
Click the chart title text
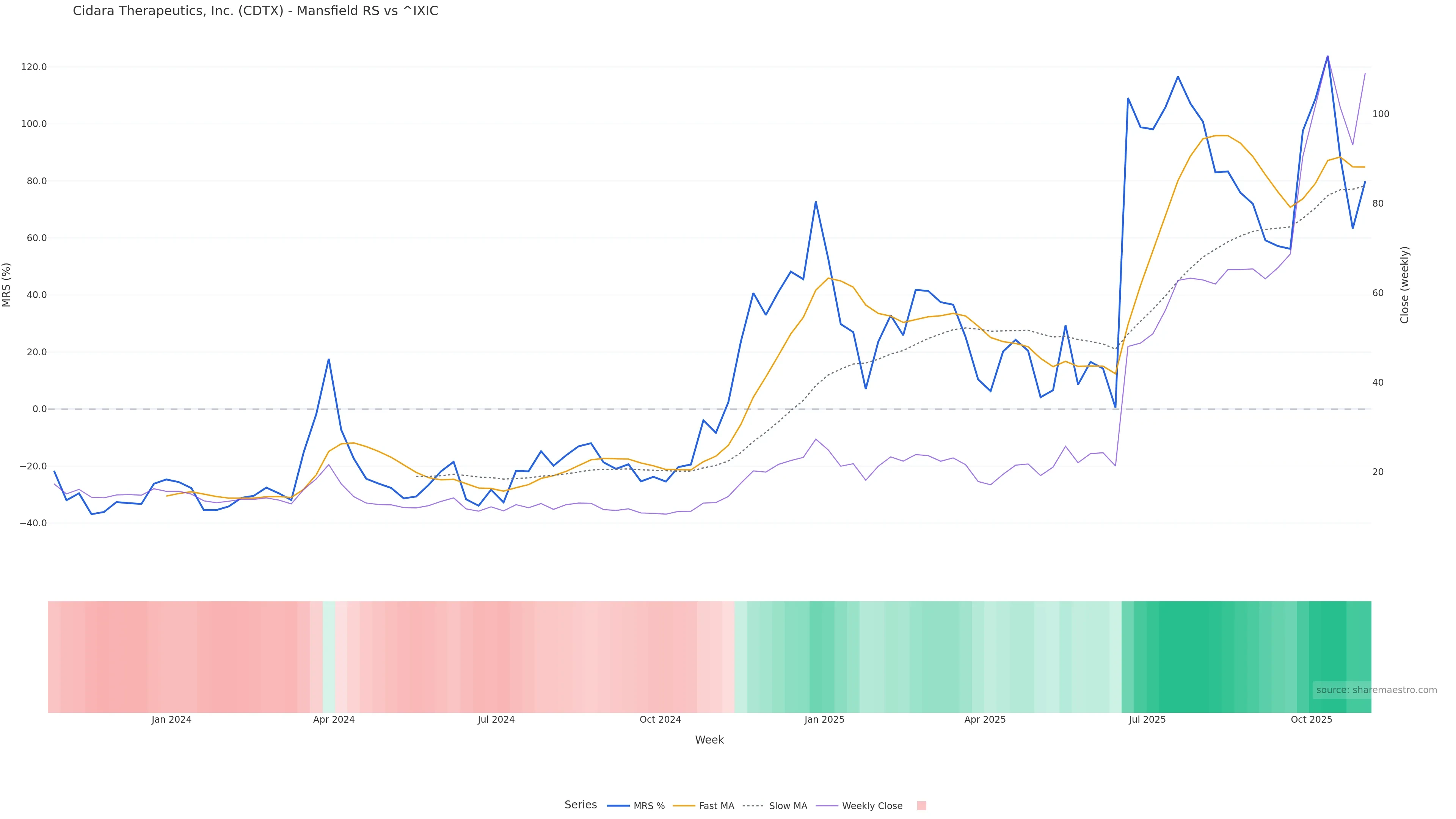pyautogui.click(x=256, y=11)
